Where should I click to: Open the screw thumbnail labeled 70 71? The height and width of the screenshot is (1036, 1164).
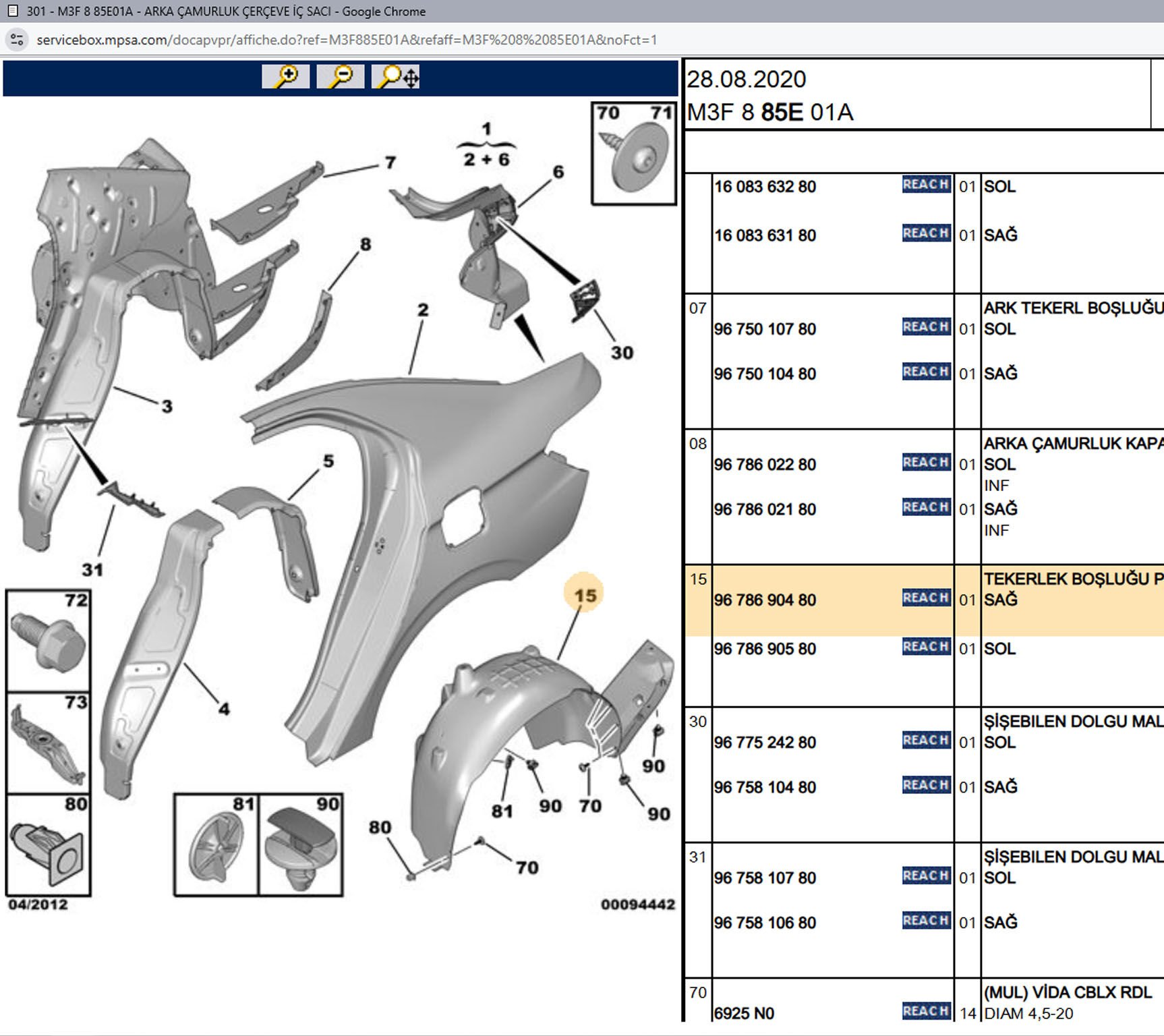(634, 153)
